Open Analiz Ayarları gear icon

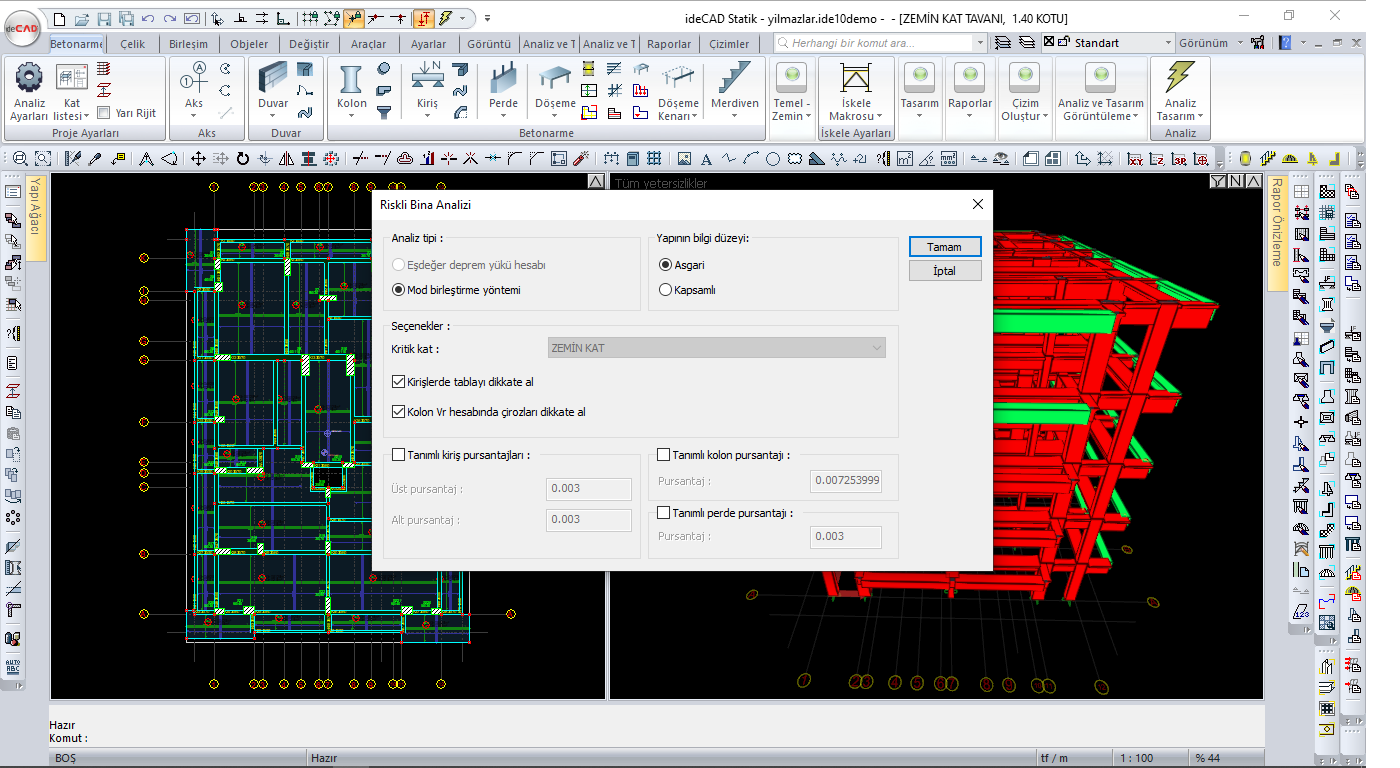29,78
